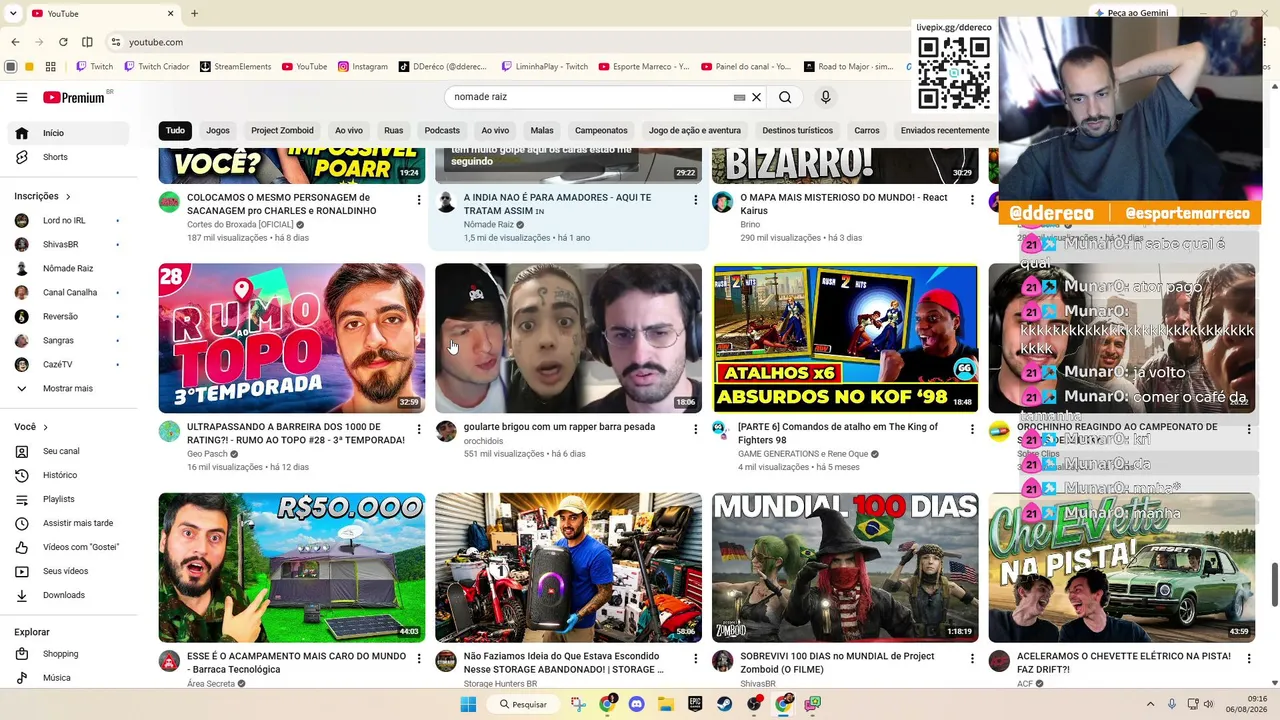Select the Campeonatos filter chip
This screenshot has height=720, width=1280.
(x=601, y=130)
